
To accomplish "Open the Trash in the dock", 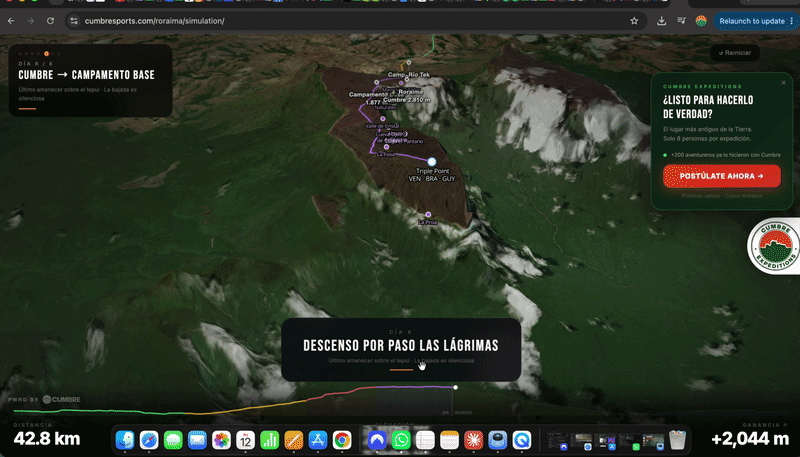I will tap(677, 440).
